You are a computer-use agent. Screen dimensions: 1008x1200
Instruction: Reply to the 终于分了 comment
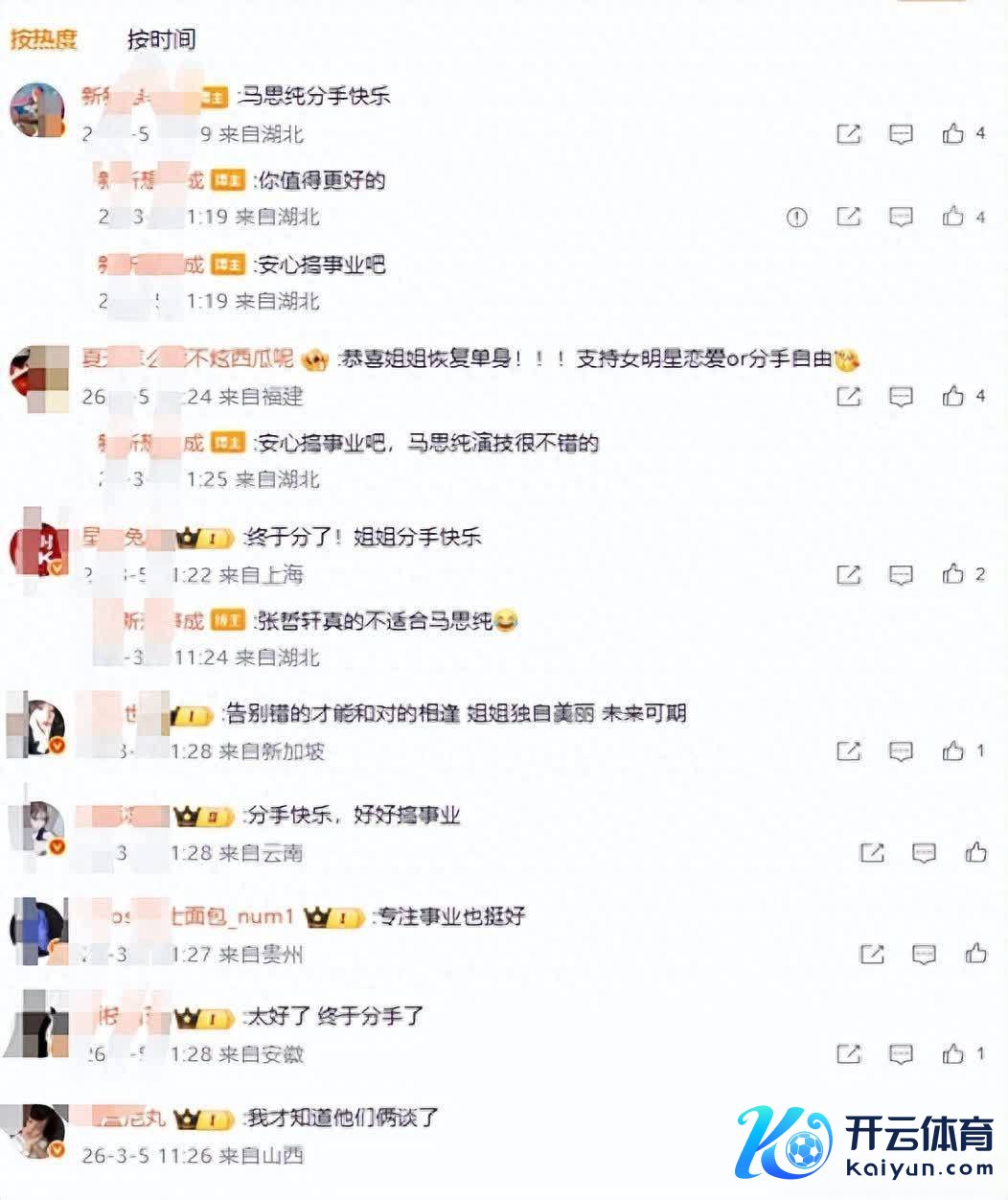(901, 574)
